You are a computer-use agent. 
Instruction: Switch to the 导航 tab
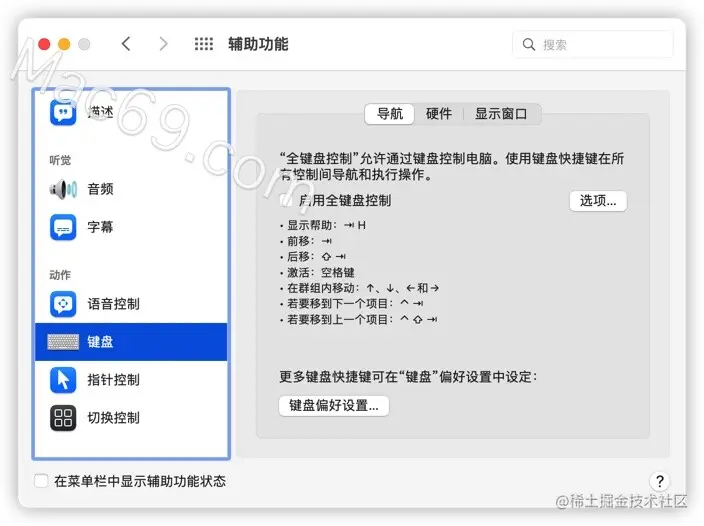pos(390,114)
